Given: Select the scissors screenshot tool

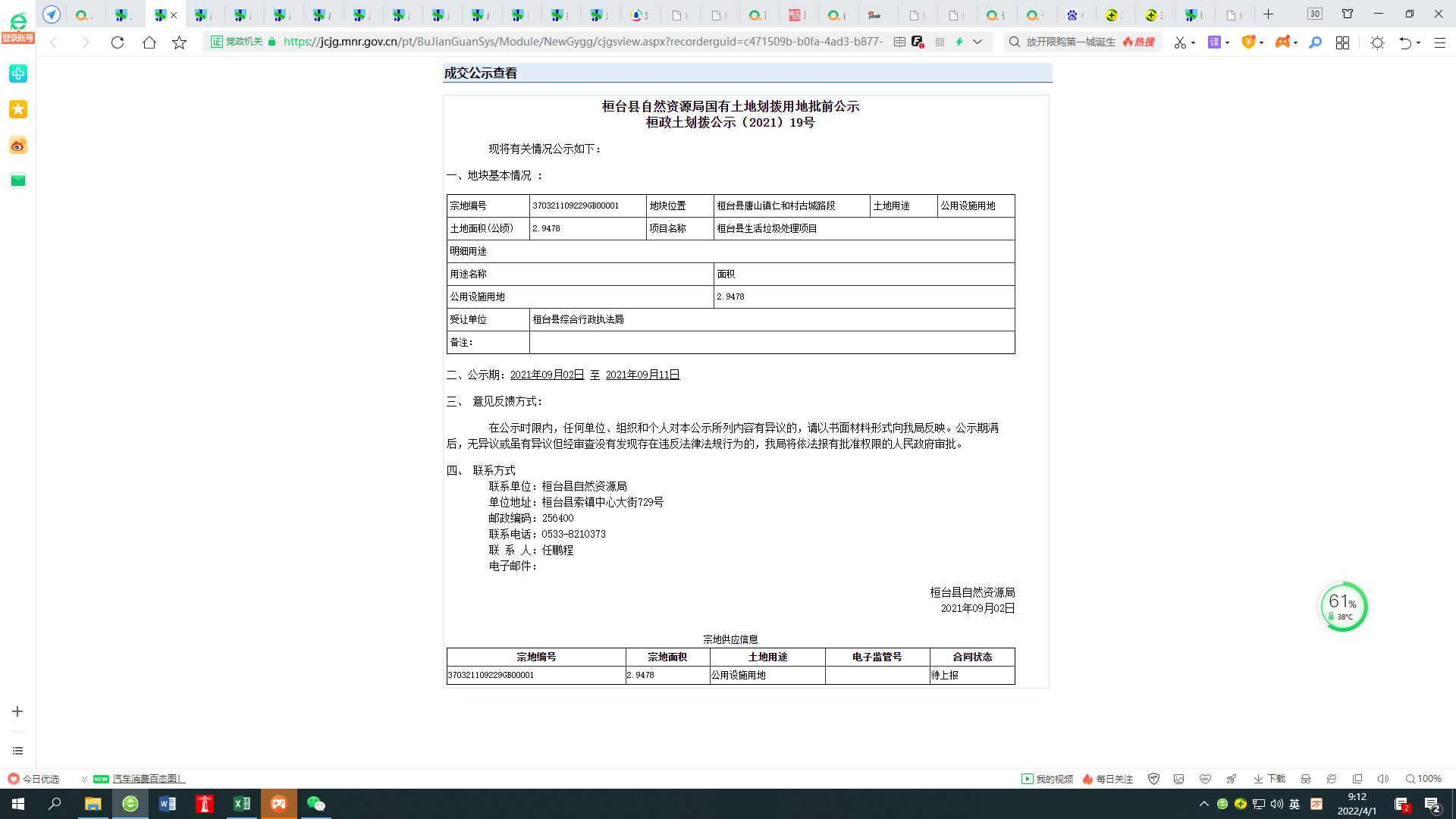Looking at the screenshot, I should 1180,43.
